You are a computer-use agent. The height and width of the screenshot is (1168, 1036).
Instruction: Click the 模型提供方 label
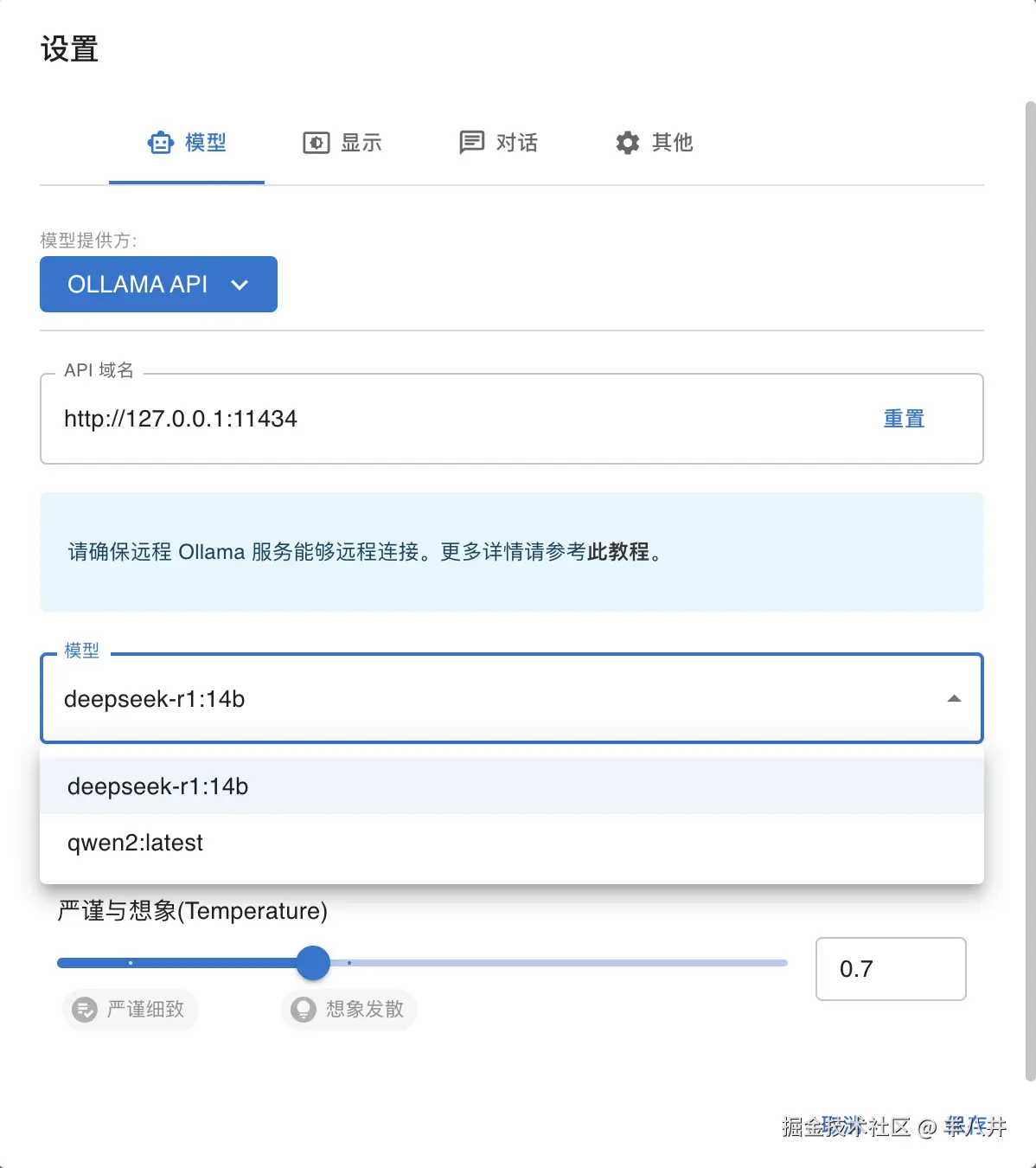click(88, 241)
